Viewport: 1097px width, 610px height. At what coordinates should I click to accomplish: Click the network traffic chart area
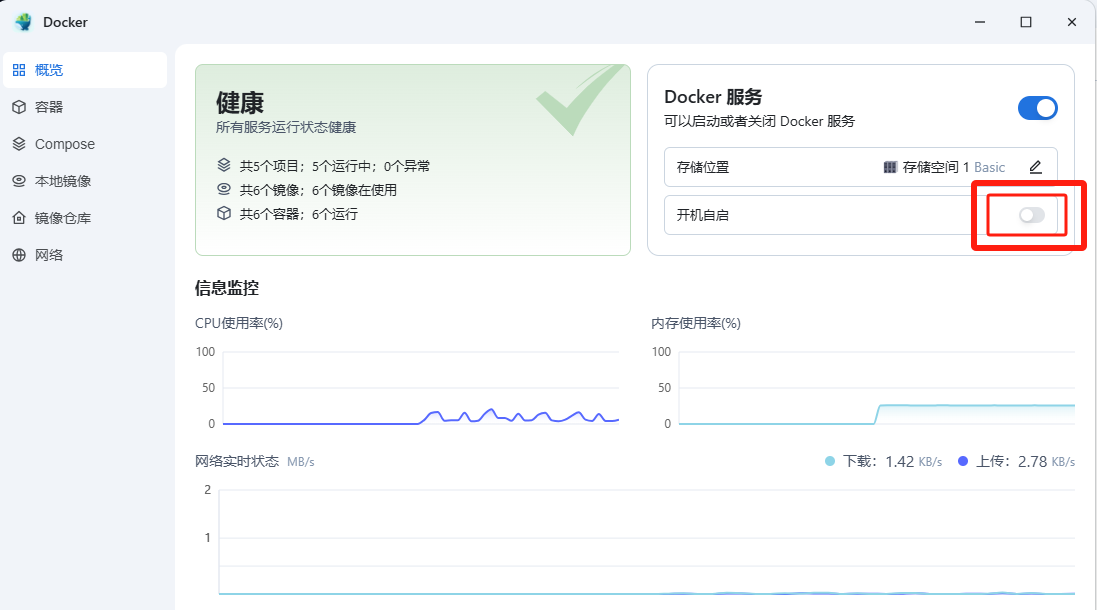(646, 542)
